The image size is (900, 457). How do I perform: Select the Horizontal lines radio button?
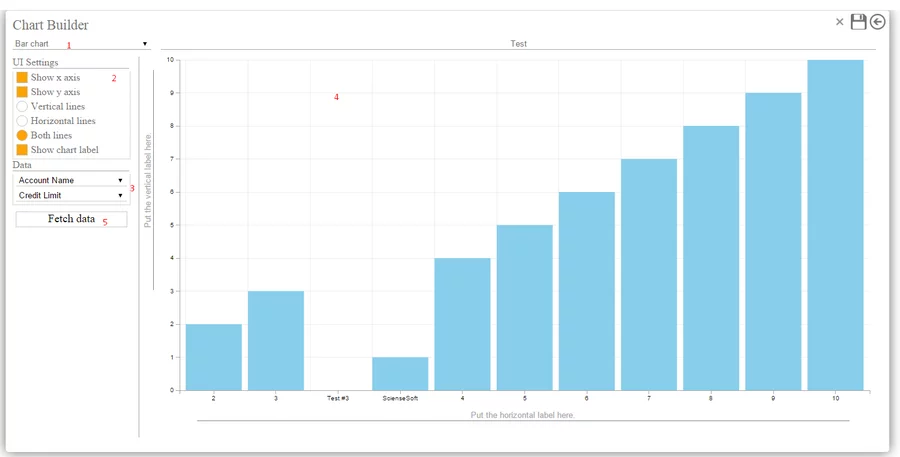pyautogui.click(x=22, y=121)
